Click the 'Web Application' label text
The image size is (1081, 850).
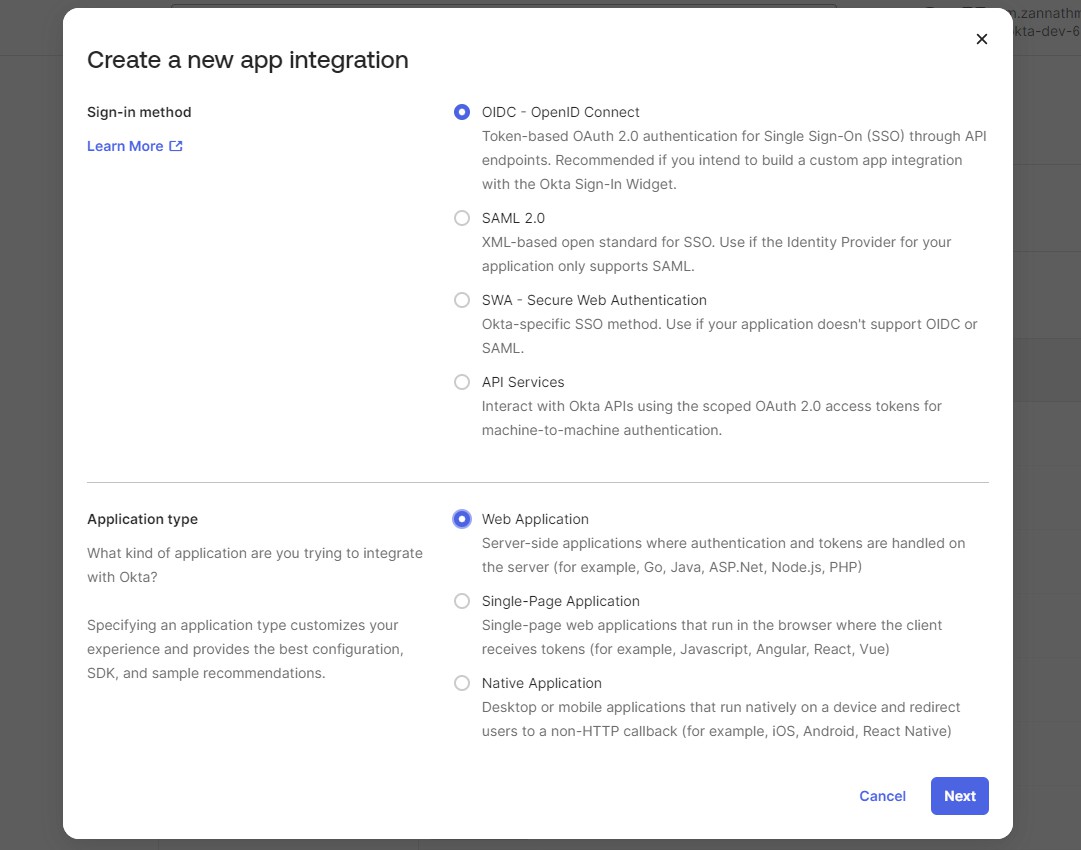pos(535,519)
